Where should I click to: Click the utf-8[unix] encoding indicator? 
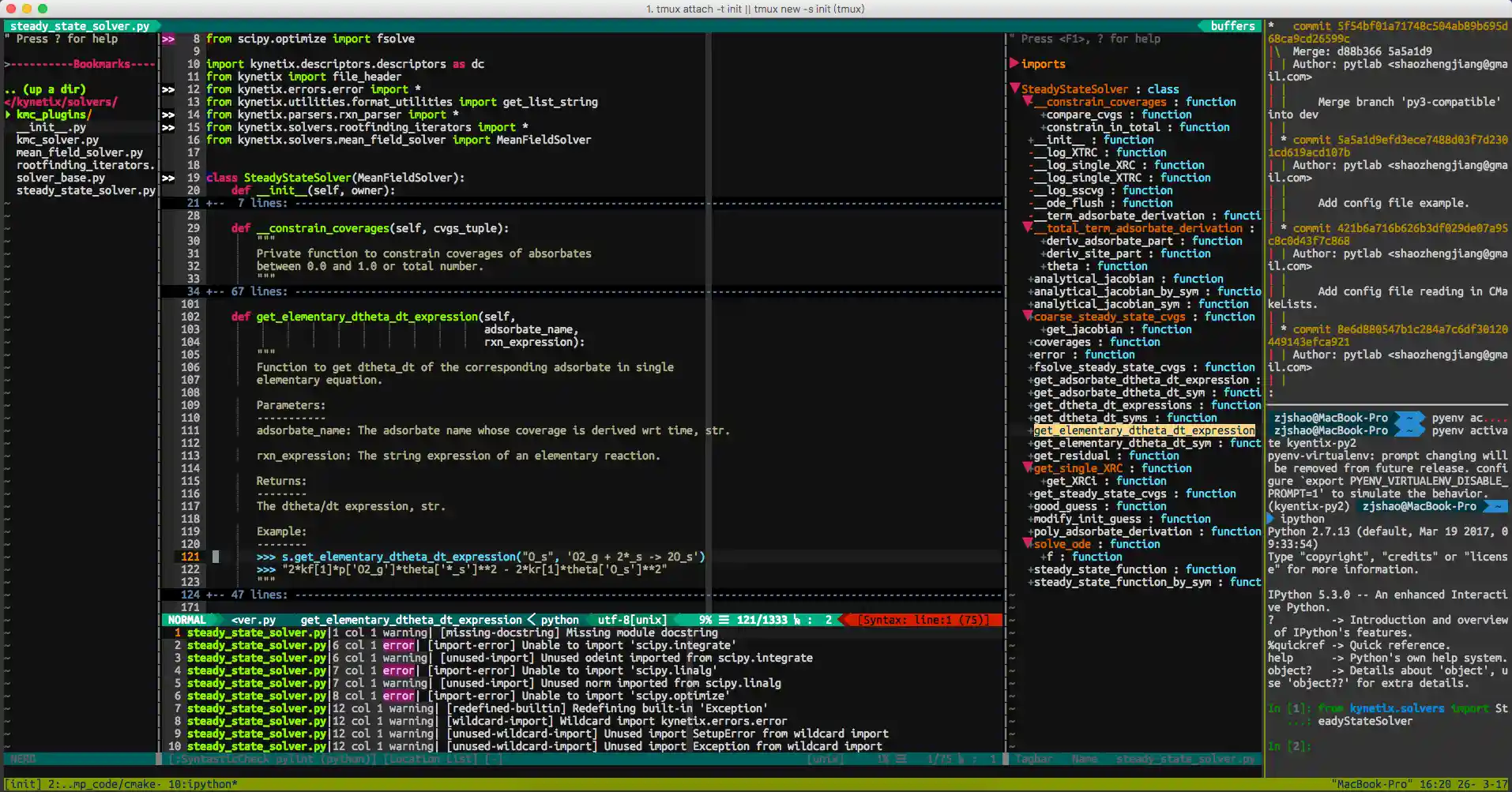[x=630, y=619]
